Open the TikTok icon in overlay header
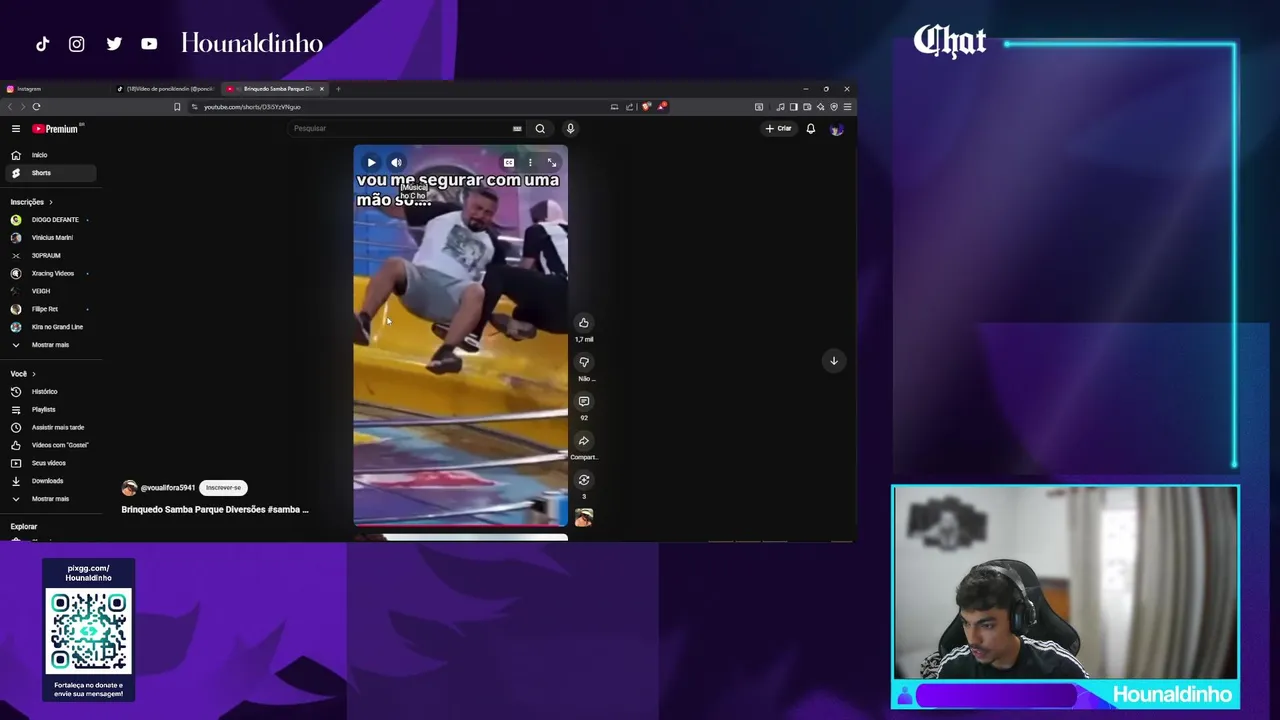 (x=42, y=44)
